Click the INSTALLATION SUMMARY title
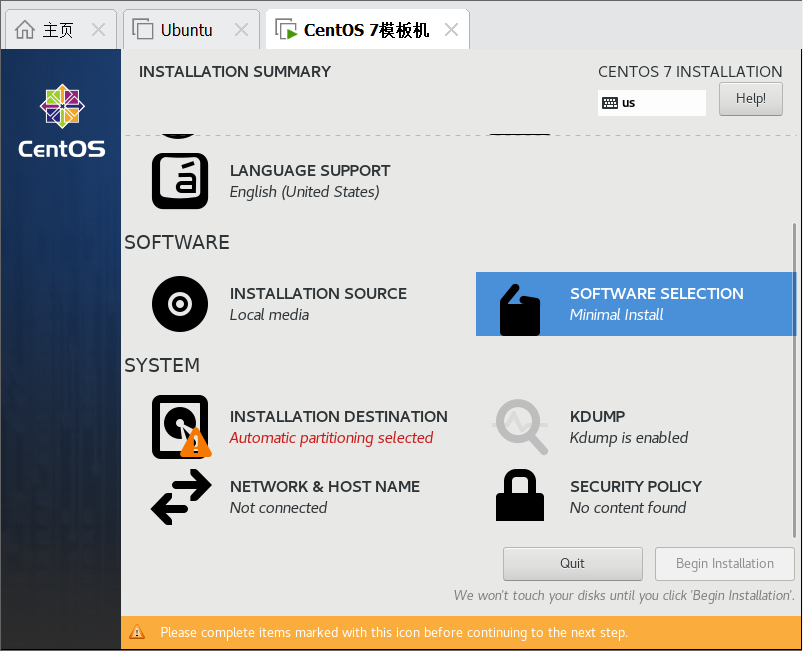This screenshot has height=651, width=803. pos(235,72)
